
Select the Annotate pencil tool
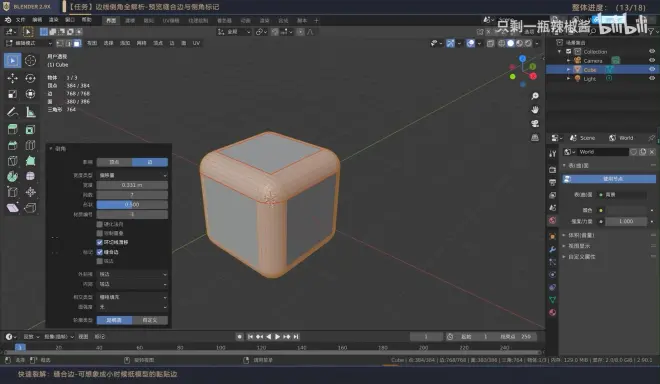pyautogui.click(x=12, y=112)
